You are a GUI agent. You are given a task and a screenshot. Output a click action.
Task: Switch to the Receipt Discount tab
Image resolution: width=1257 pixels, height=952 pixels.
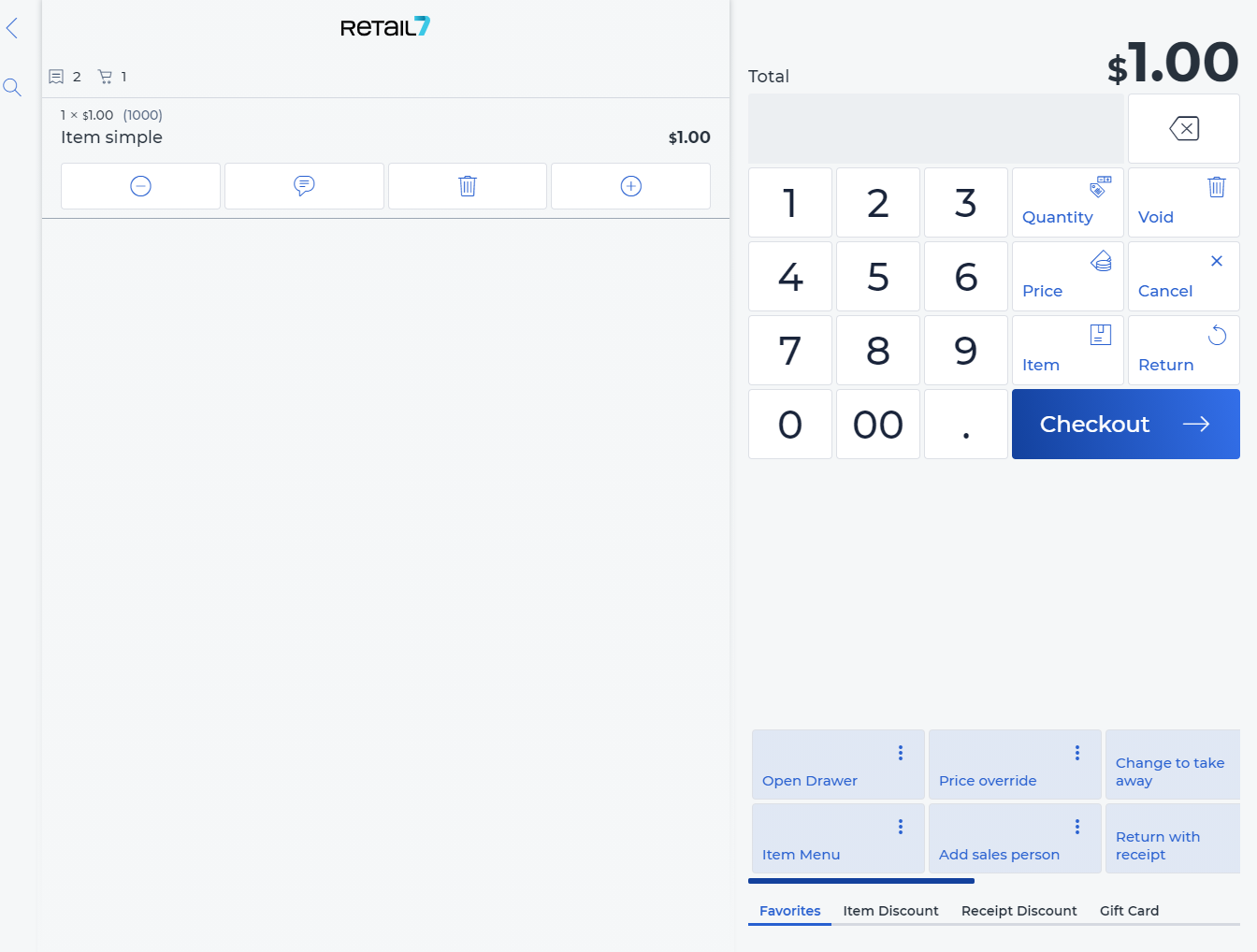pos(1019,911)
